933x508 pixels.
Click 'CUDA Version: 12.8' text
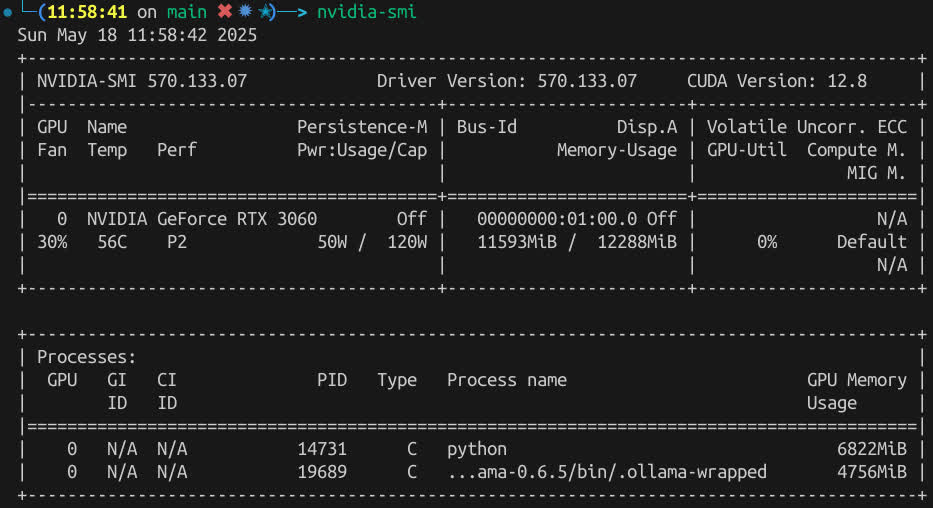point(777,81)
